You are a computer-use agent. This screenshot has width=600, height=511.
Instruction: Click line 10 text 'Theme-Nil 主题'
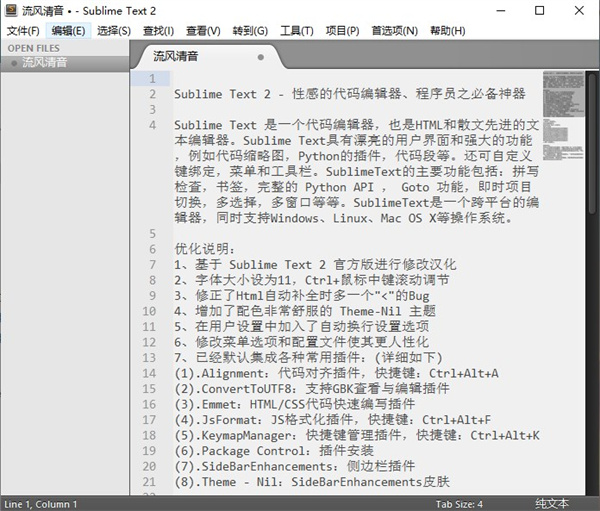(x=388, y=311)
